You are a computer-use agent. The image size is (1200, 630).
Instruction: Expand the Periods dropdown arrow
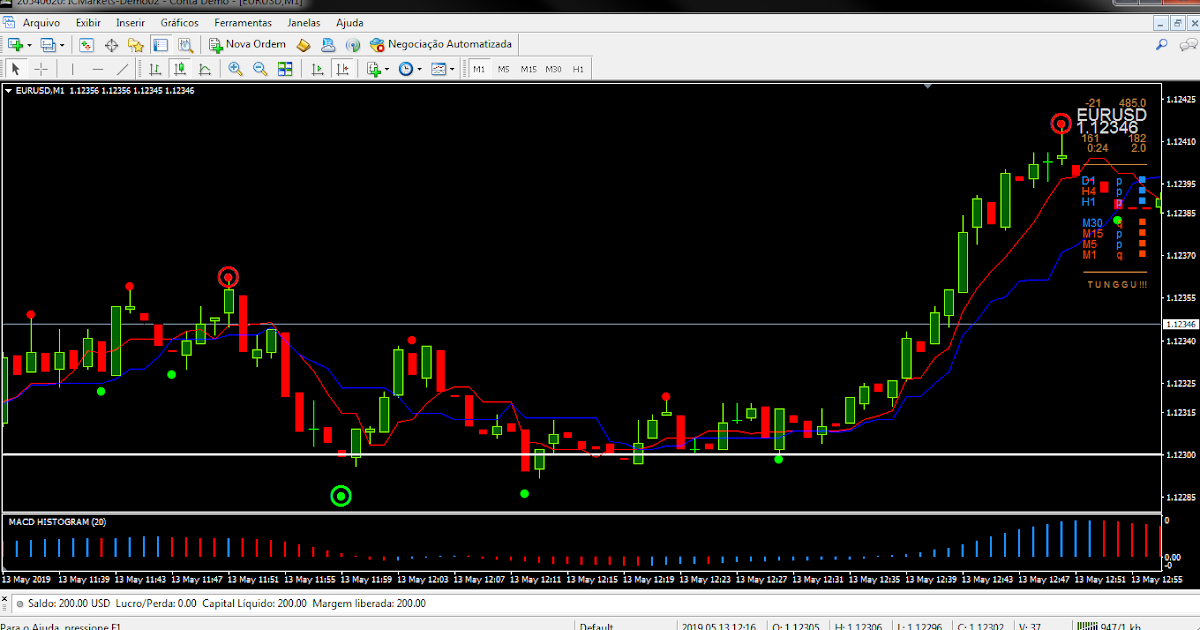(419, 70)
